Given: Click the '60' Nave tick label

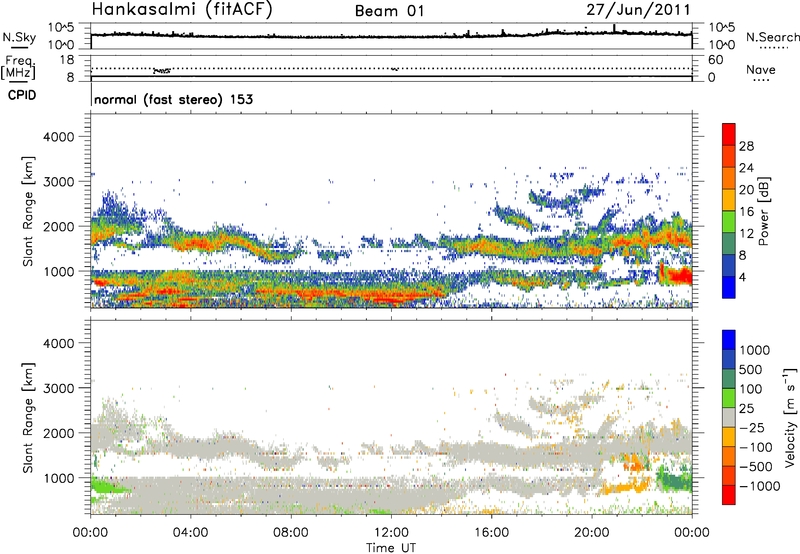Looking at the screenshot, I should click(715, 60).
